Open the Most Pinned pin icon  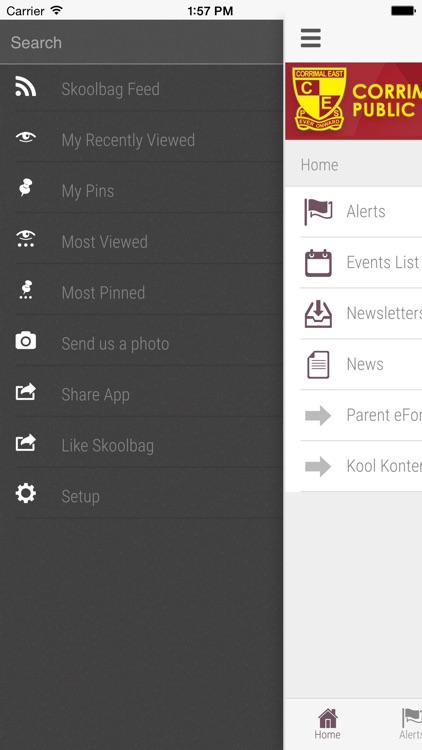(25, 289)
